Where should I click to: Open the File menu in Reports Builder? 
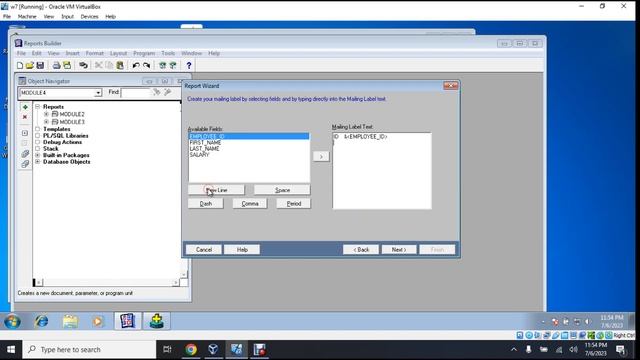click(x=21, y=53)
